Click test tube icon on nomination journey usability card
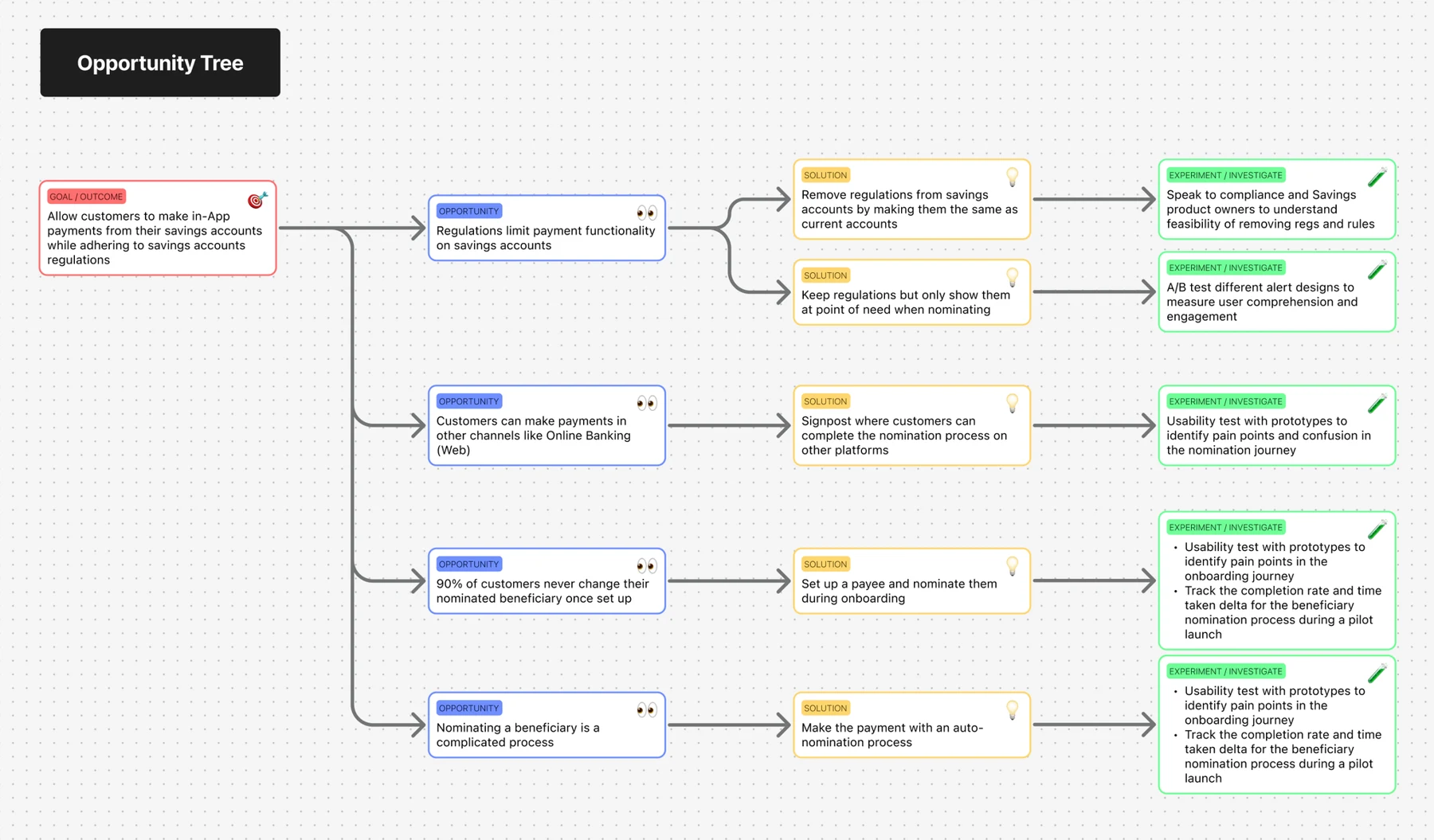 1377,403
